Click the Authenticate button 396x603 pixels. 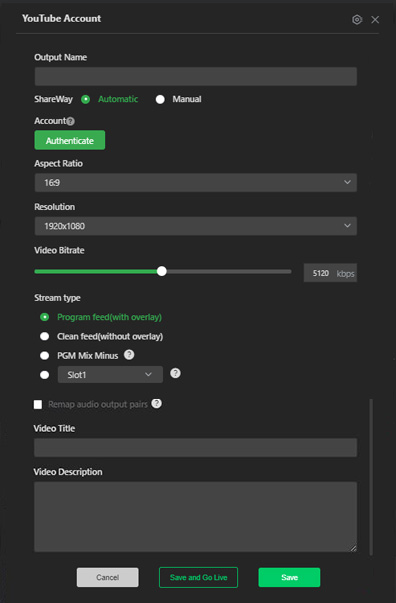pos(70,140)
